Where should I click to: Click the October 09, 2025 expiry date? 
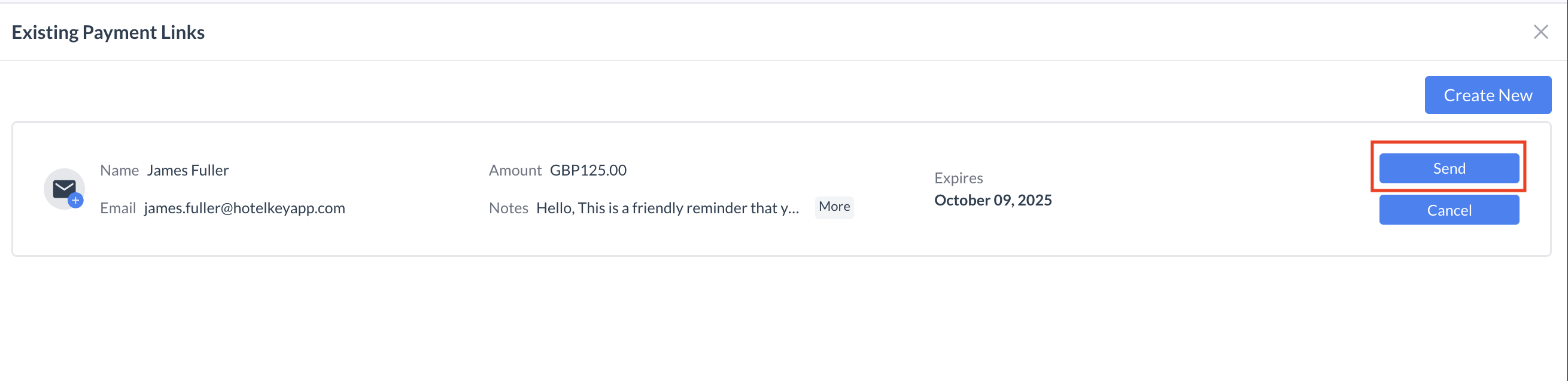coord(992,200)
